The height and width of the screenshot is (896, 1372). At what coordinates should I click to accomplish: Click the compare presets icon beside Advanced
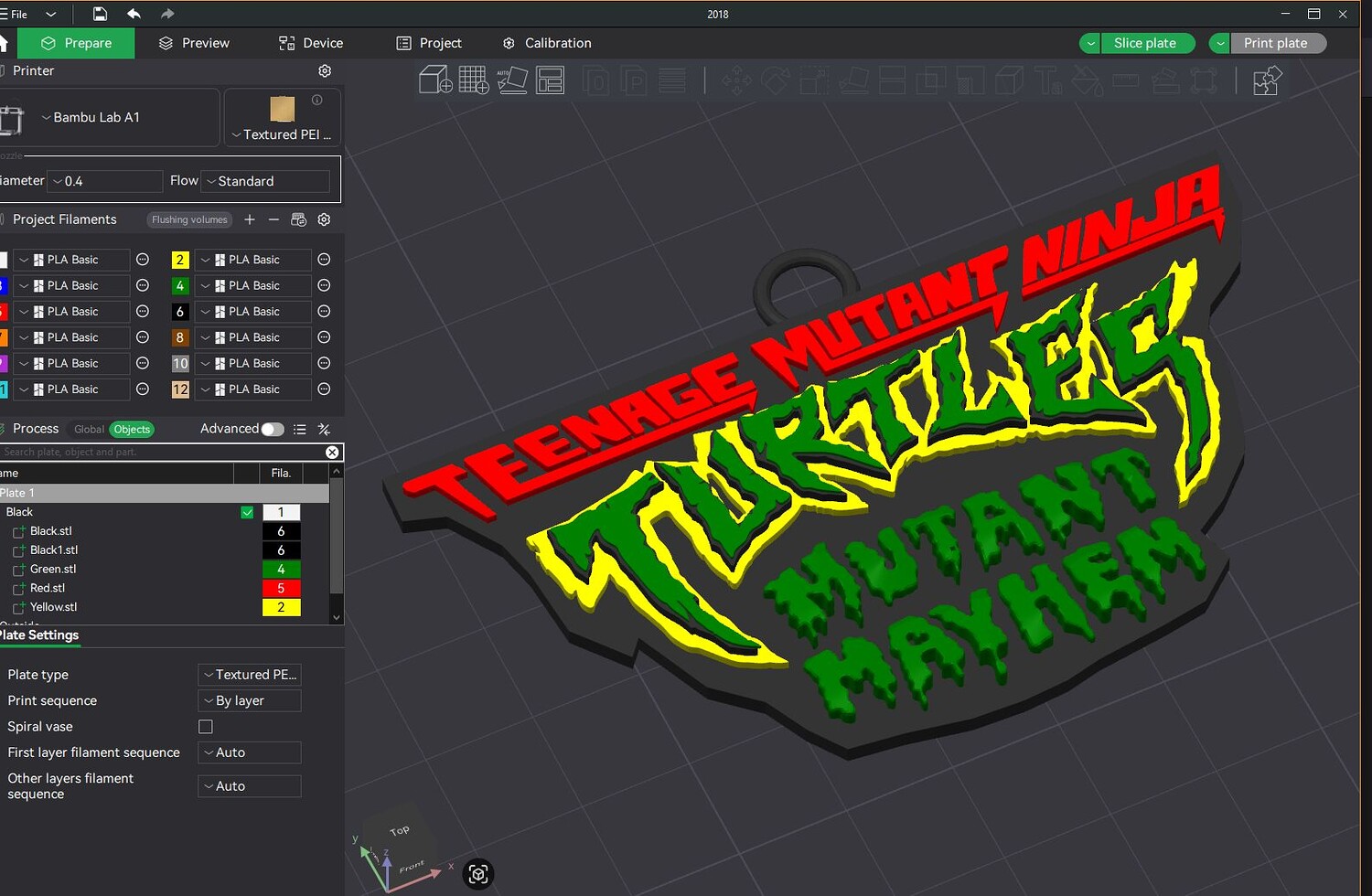click(x=324, y=429)
